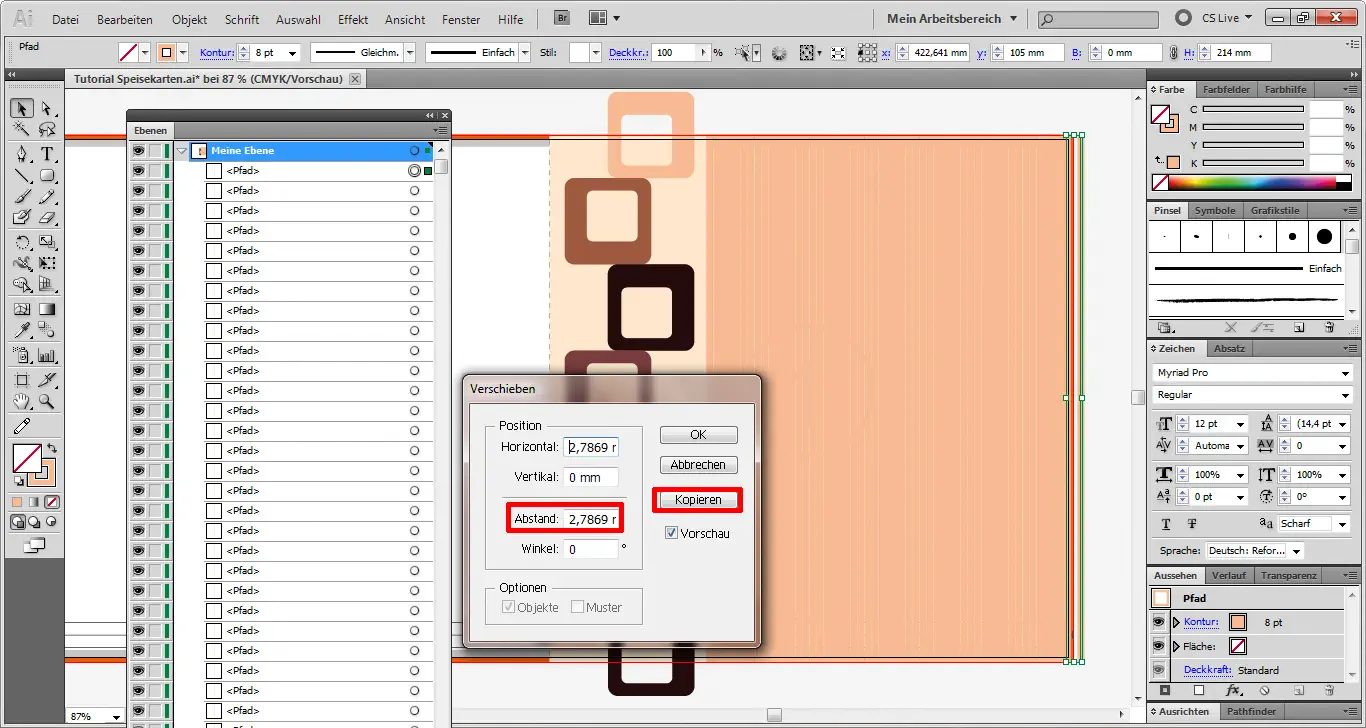
Task: Select the Hand tool
Action: pyautogui.click(x=22, y=402)
